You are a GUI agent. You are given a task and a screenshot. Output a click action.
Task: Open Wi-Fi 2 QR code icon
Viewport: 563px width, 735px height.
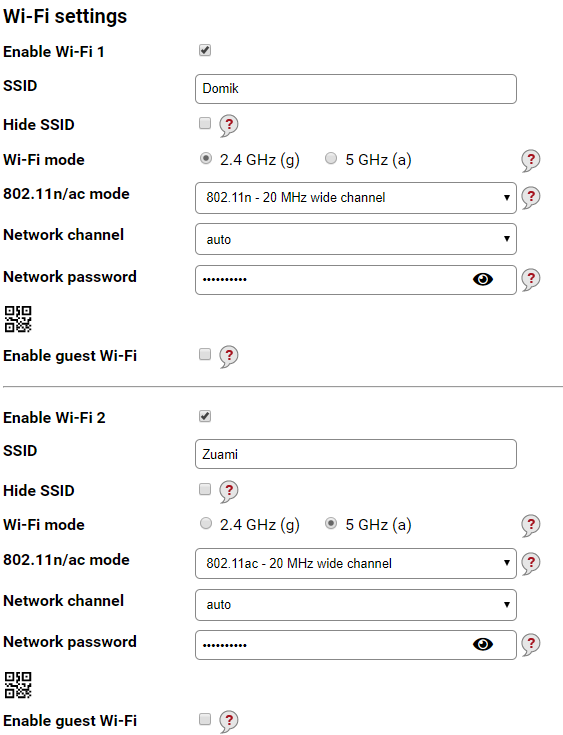(x=18, y=685)
